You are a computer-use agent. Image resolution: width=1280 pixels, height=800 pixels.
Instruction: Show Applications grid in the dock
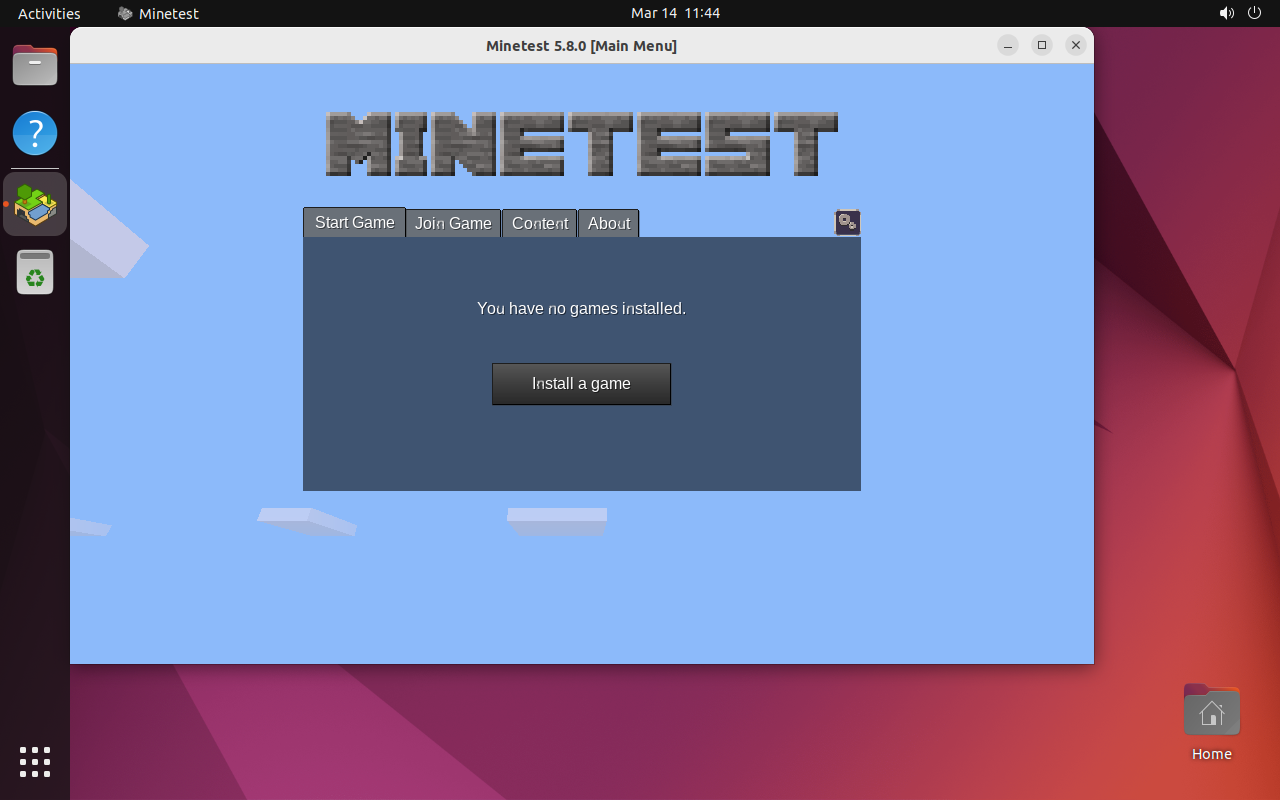tap(35, 761)
